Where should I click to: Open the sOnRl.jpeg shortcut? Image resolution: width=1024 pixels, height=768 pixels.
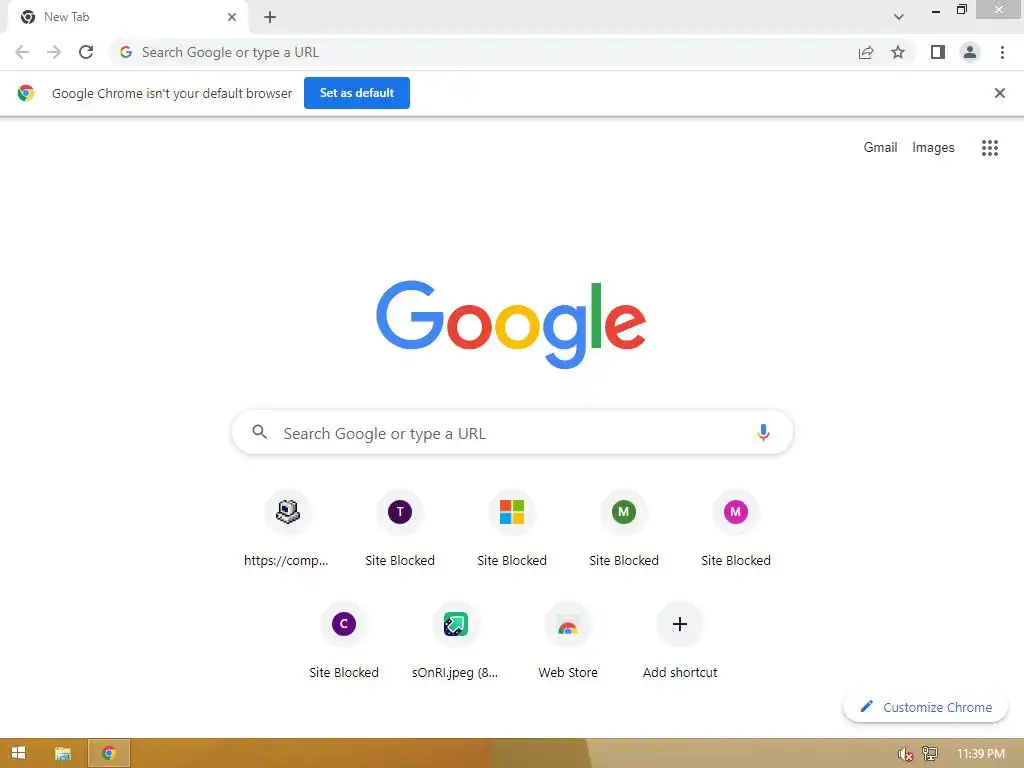tap(455, 641)
